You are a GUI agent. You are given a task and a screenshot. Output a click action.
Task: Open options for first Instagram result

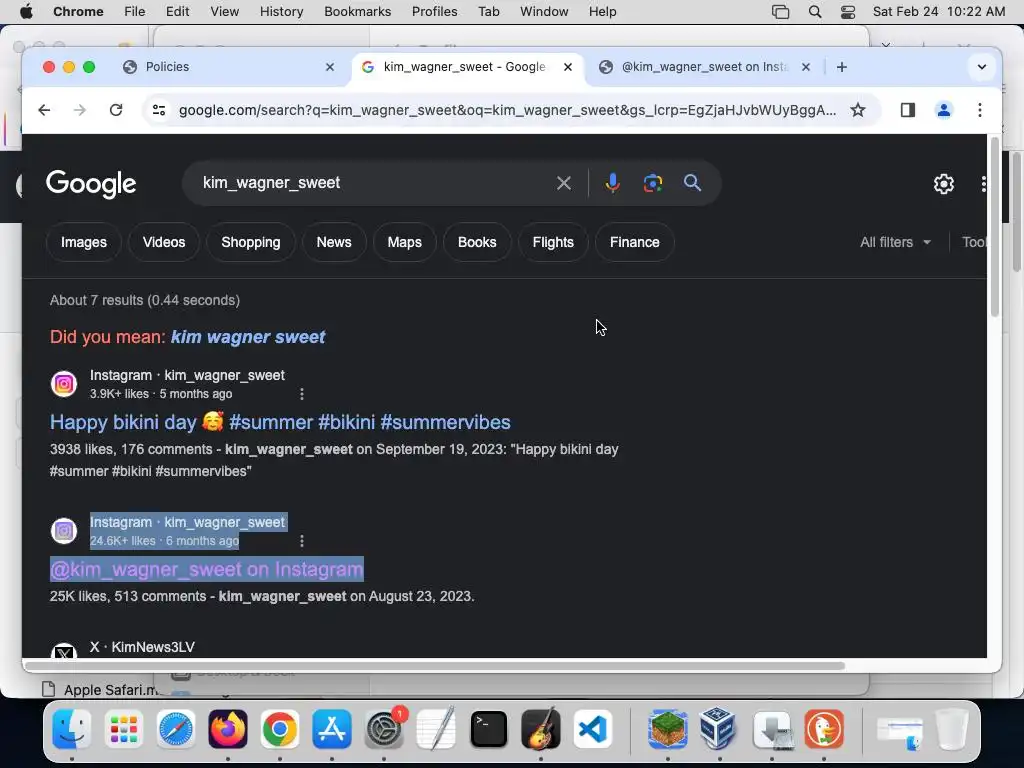click(302, 394)
